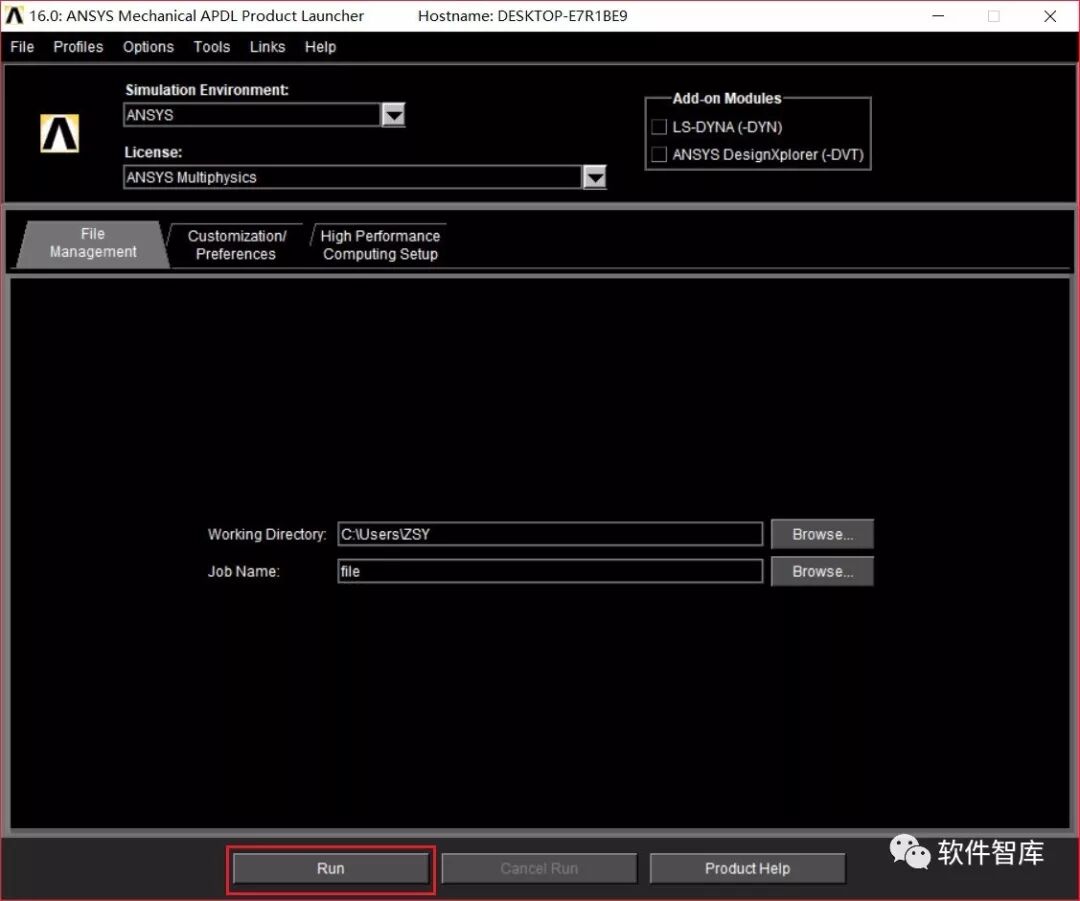
Task: Open the Help menu
Action: tap(320, 47)
